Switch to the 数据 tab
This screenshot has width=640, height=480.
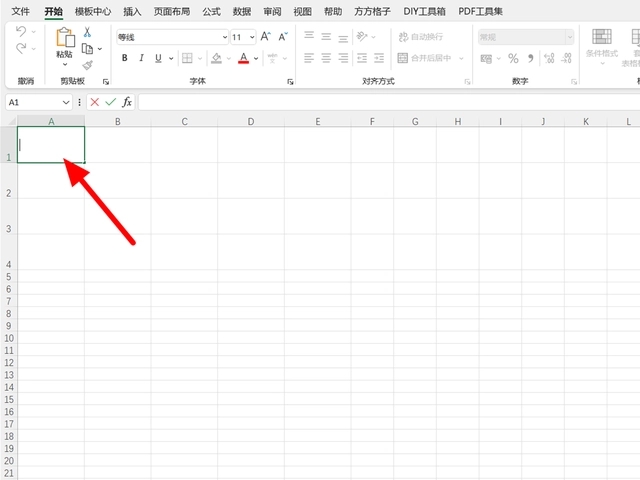pyautogui.click(x=242, y=11)
